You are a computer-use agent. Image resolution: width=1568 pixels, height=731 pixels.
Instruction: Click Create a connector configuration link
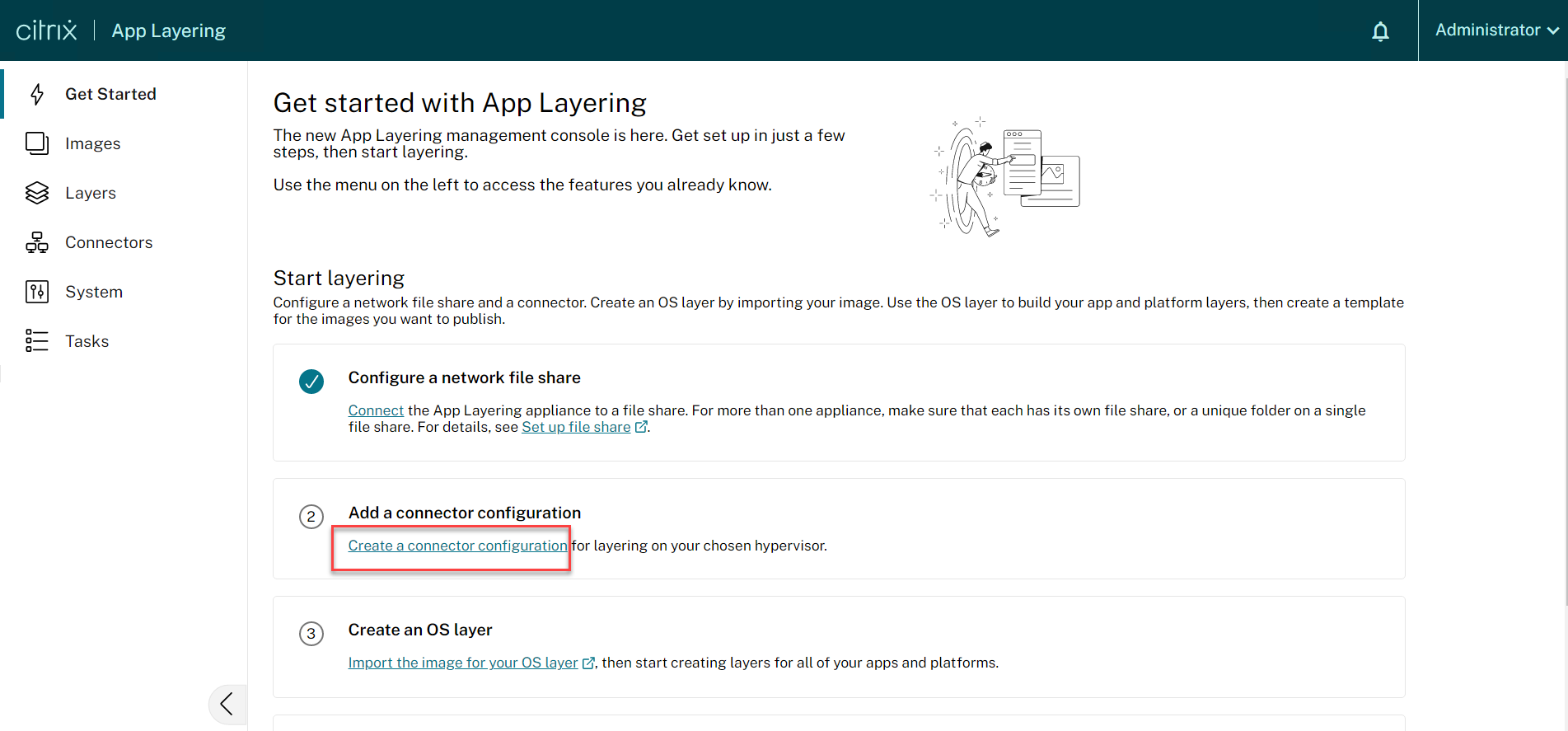458,546
